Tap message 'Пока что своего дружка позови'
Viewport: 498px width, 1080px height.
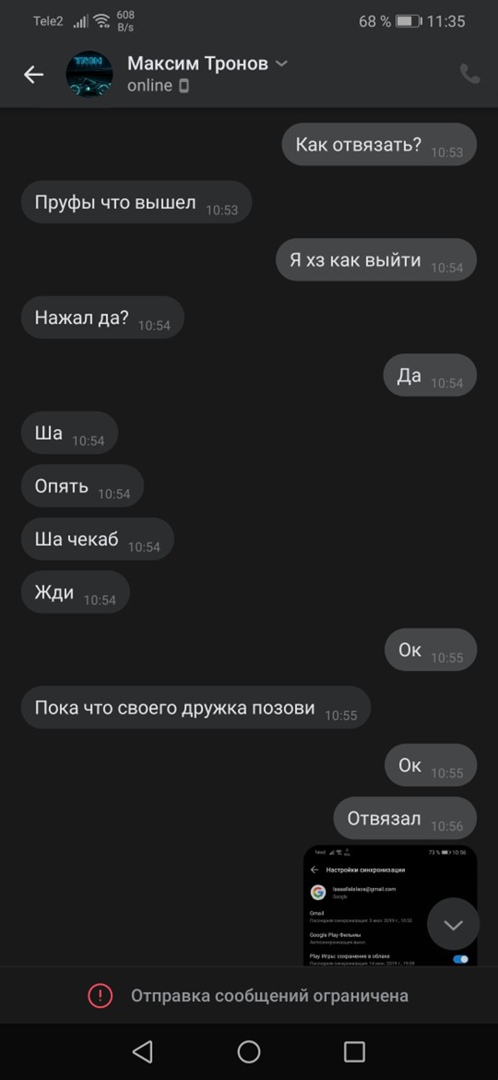coord(196,707)
